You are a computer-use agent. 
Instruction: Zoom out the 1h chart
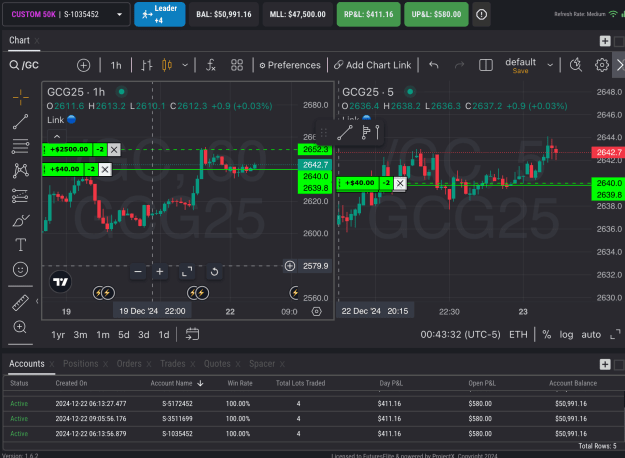[x=138, y=271]
